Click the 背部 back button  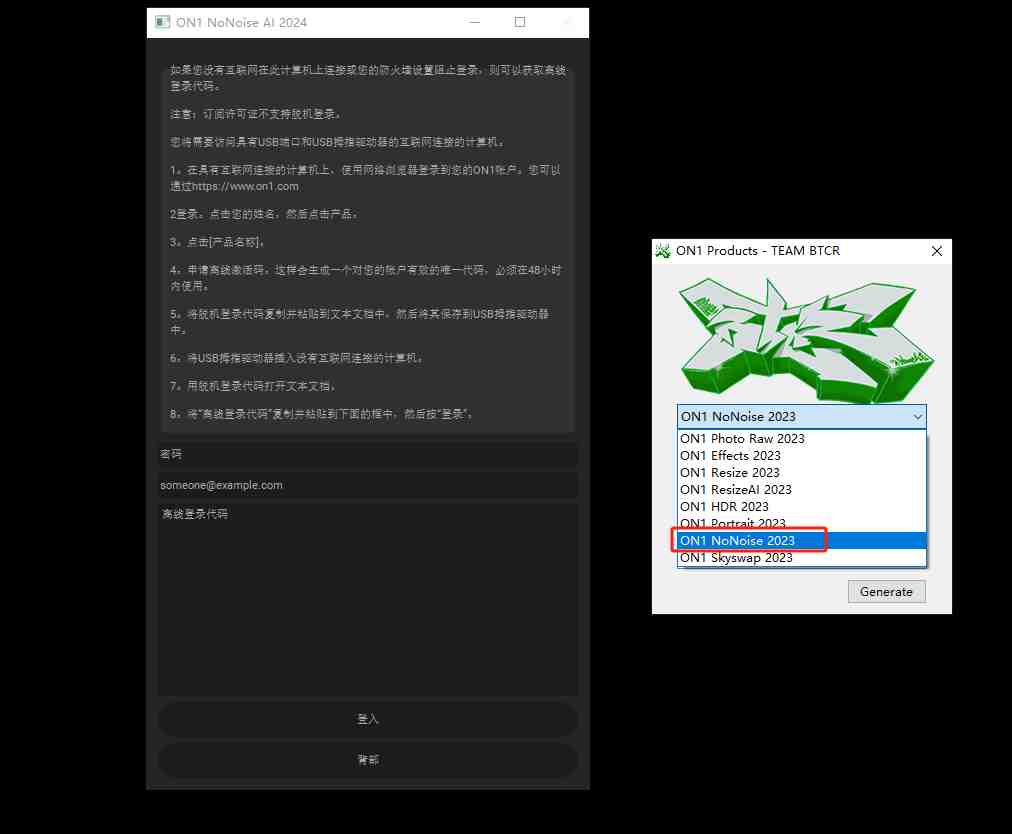[x=367, y=759]
